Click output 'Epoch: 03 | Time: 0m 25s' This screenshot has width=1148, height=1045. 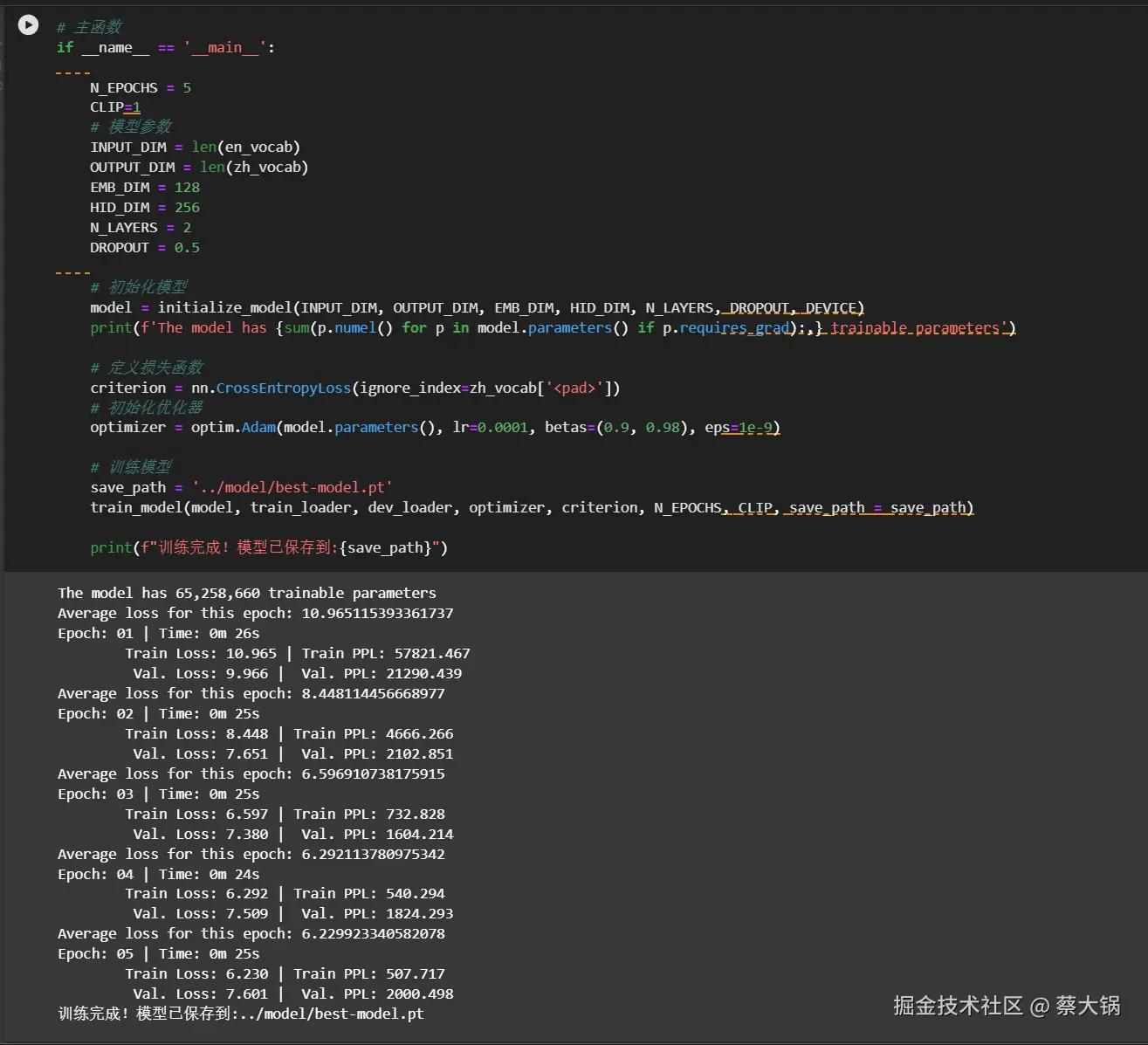159,794
